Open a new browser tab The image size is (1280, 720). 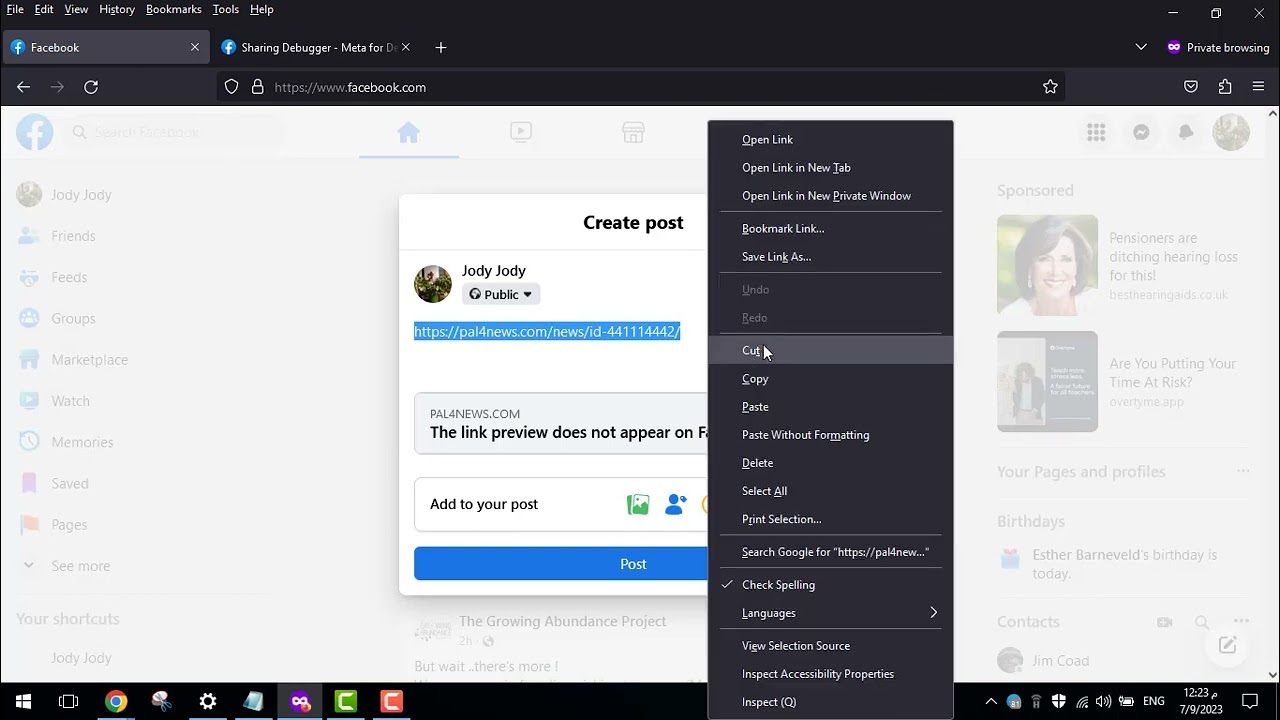441,47
